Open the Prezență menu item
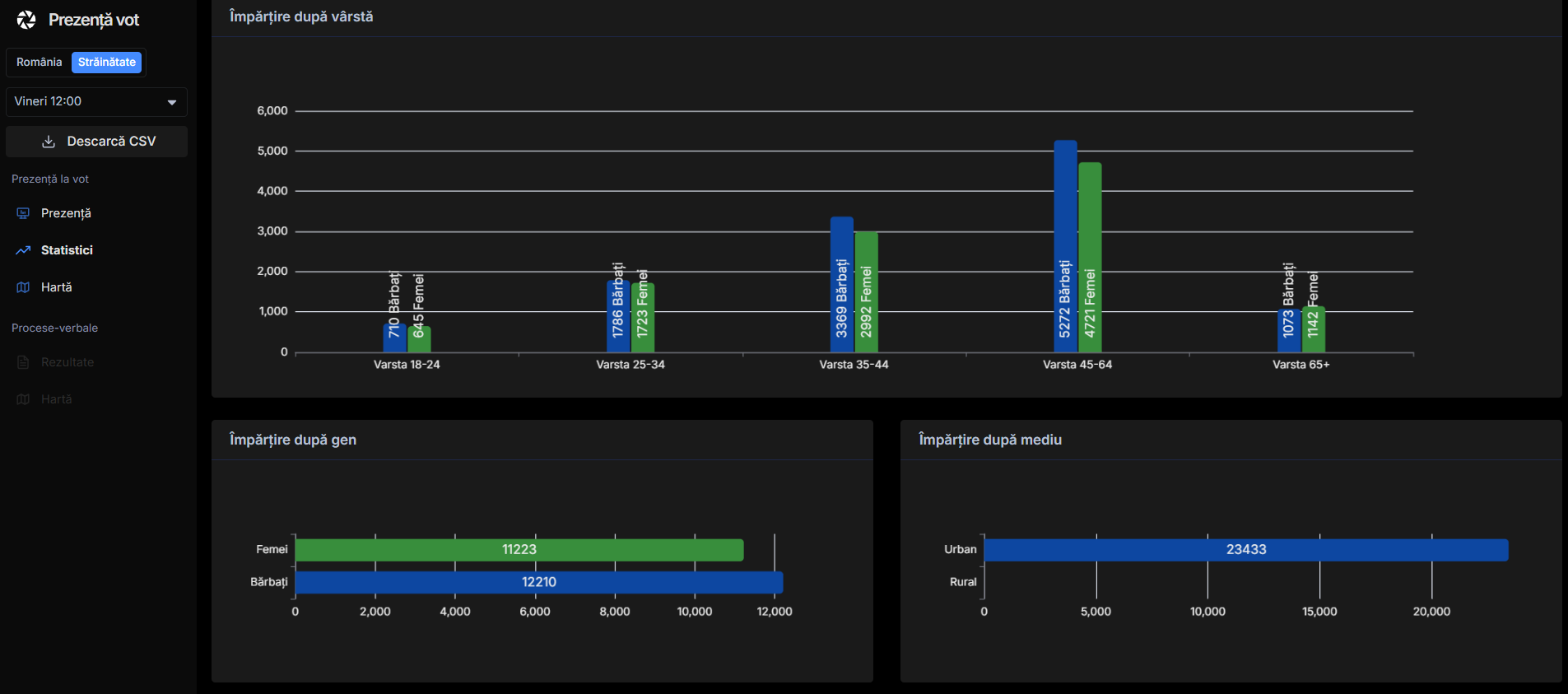Viewport: 1568px width, 694px height. [x=66, y=213]
